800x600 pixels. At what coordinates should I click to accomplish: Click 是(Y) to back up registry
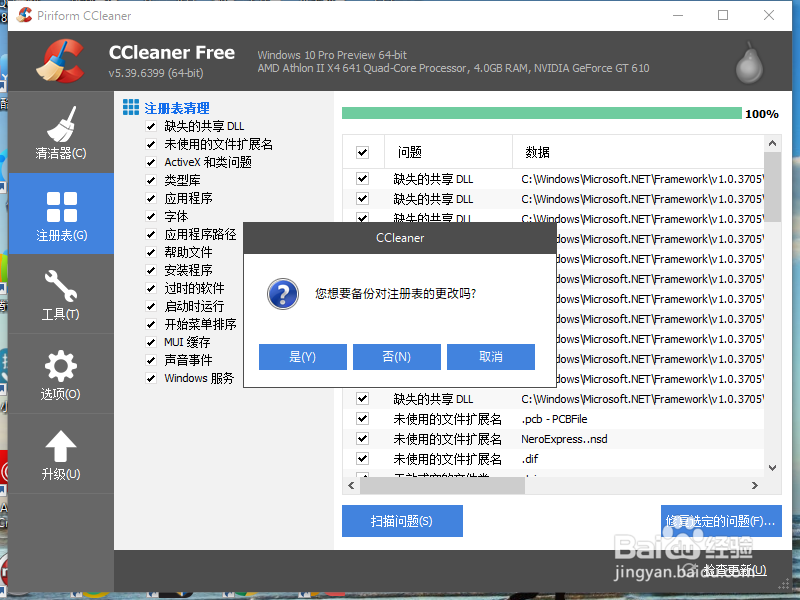(303, 357)
